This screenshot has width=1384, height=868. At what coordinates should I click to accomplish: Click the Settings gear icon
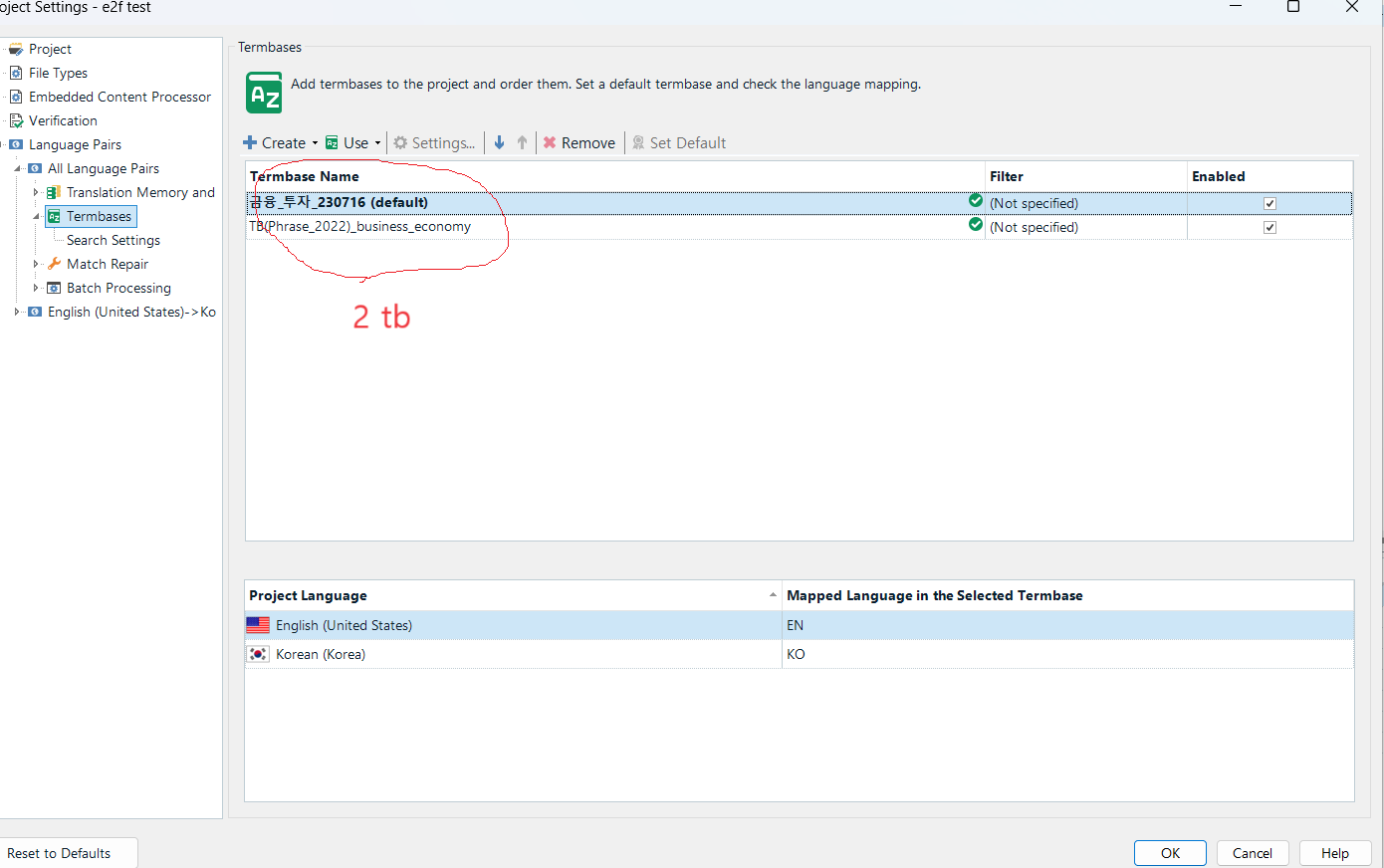pos(400,142)
